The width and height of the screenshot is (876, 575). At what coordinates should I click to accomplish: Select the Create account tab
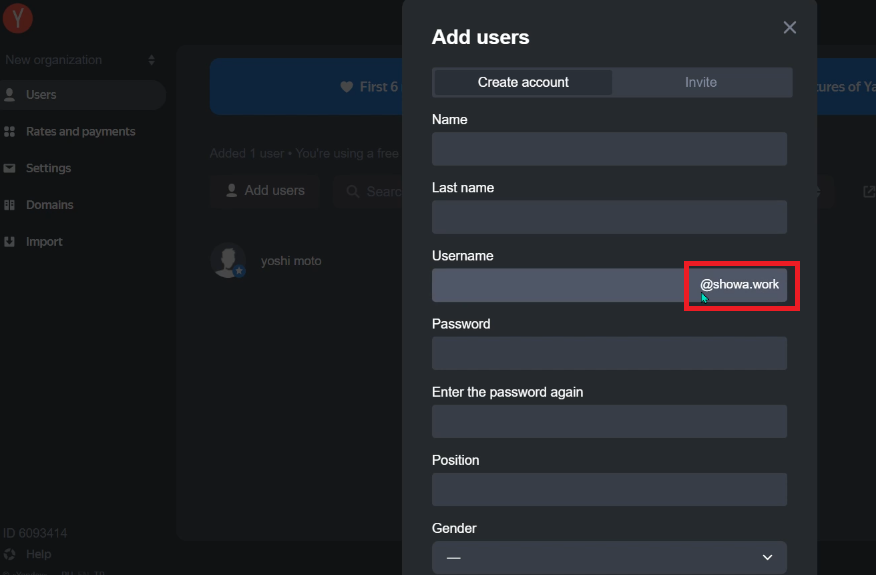[x=523, y=82]
